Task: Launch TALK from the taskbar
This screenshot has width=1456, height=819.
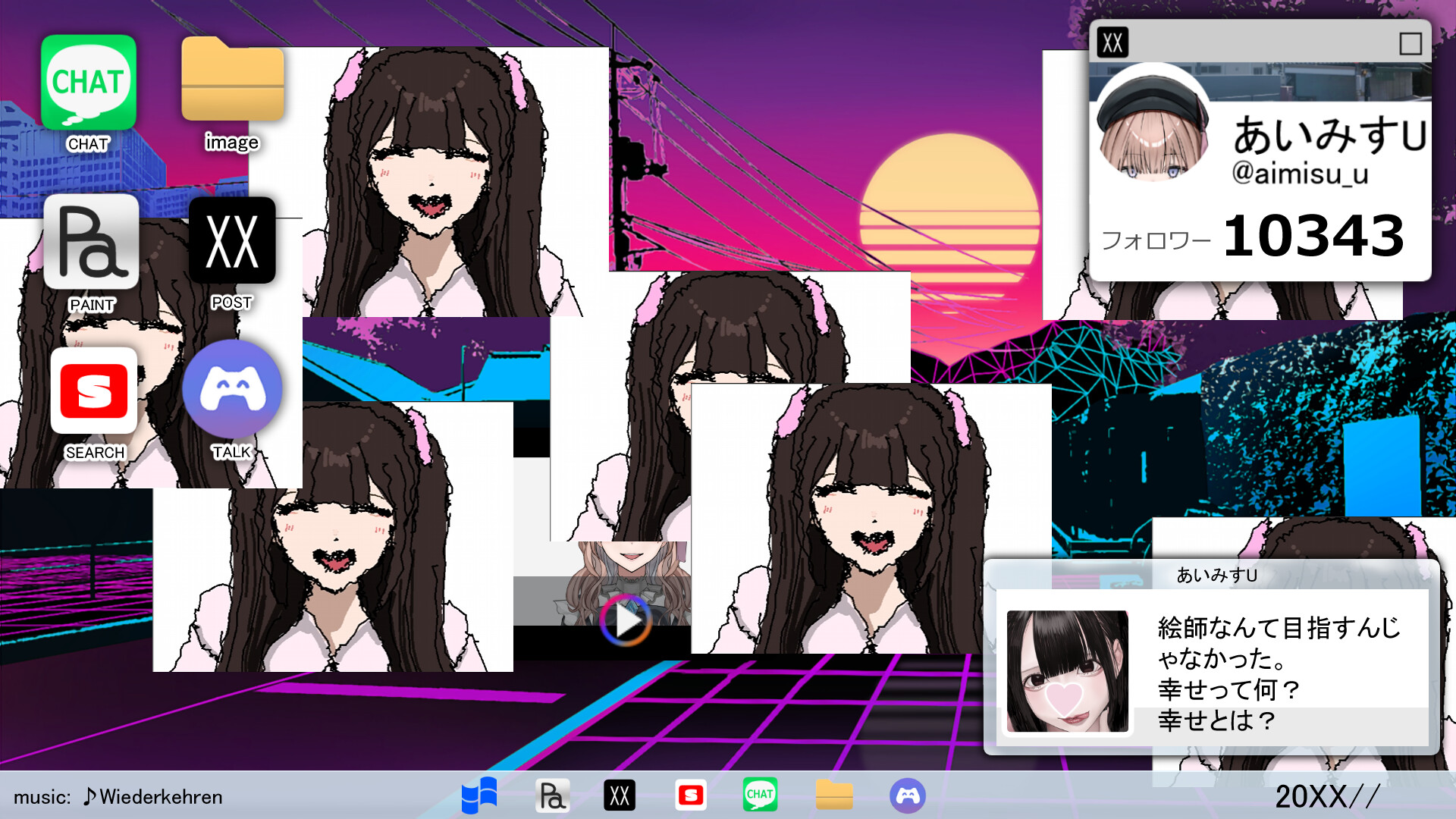Action: [x=908, y=795]
